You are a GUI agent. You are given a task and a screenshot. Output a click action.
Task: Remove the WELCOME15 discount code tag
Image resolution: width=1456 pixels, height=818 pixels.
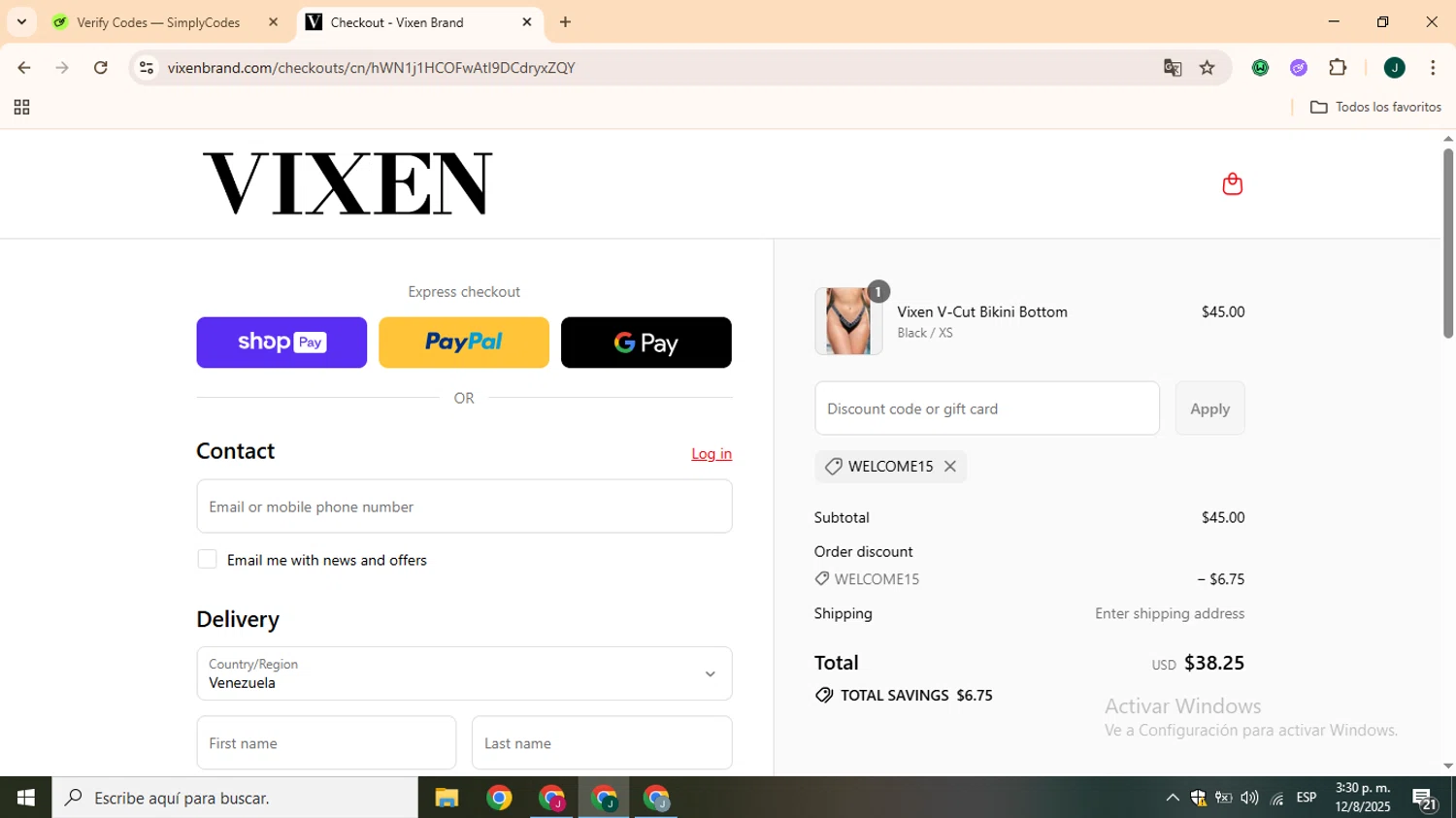click(950, 467)
